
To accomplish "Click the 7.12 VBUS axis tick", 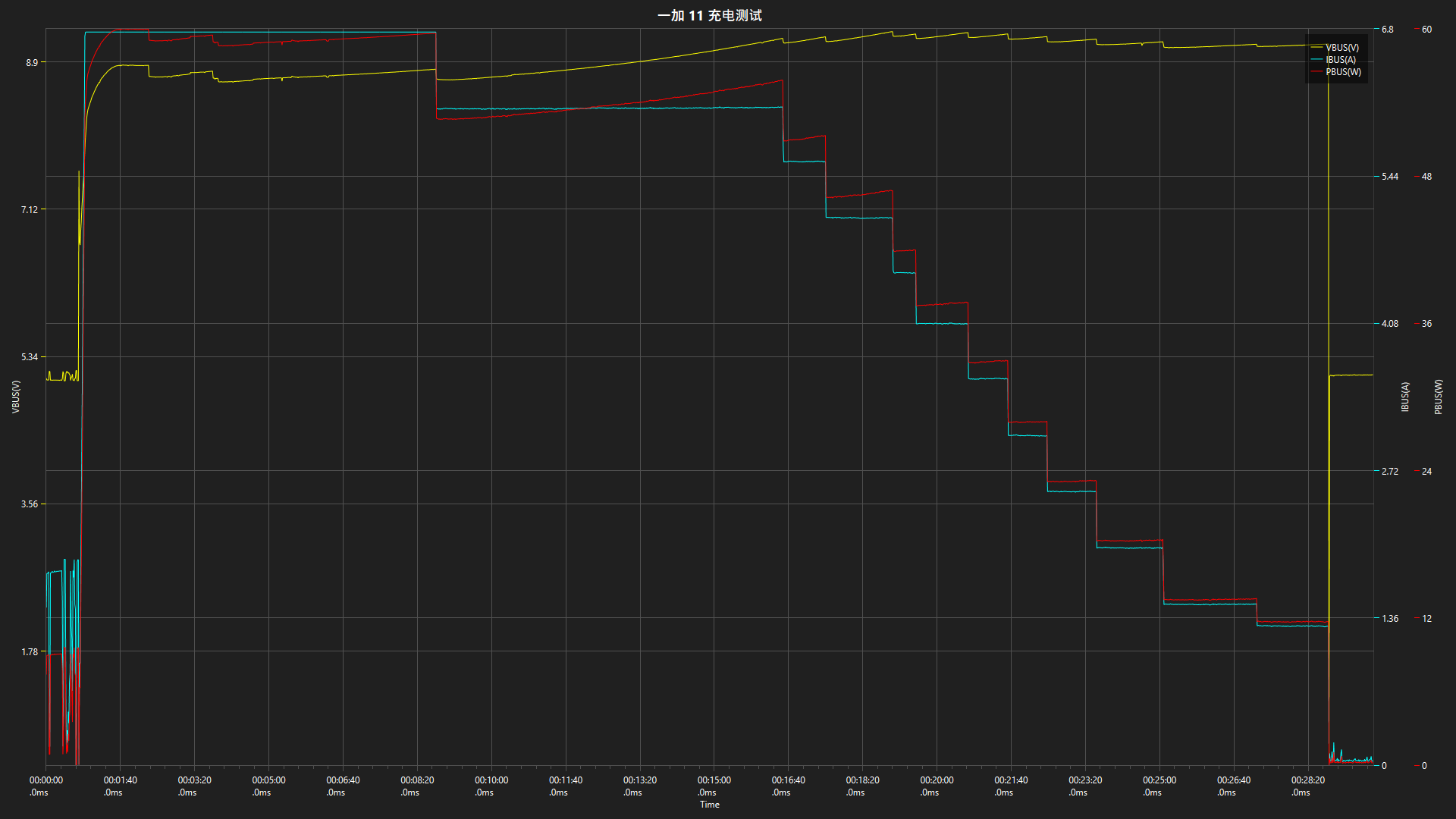I will tap(30, 209).
